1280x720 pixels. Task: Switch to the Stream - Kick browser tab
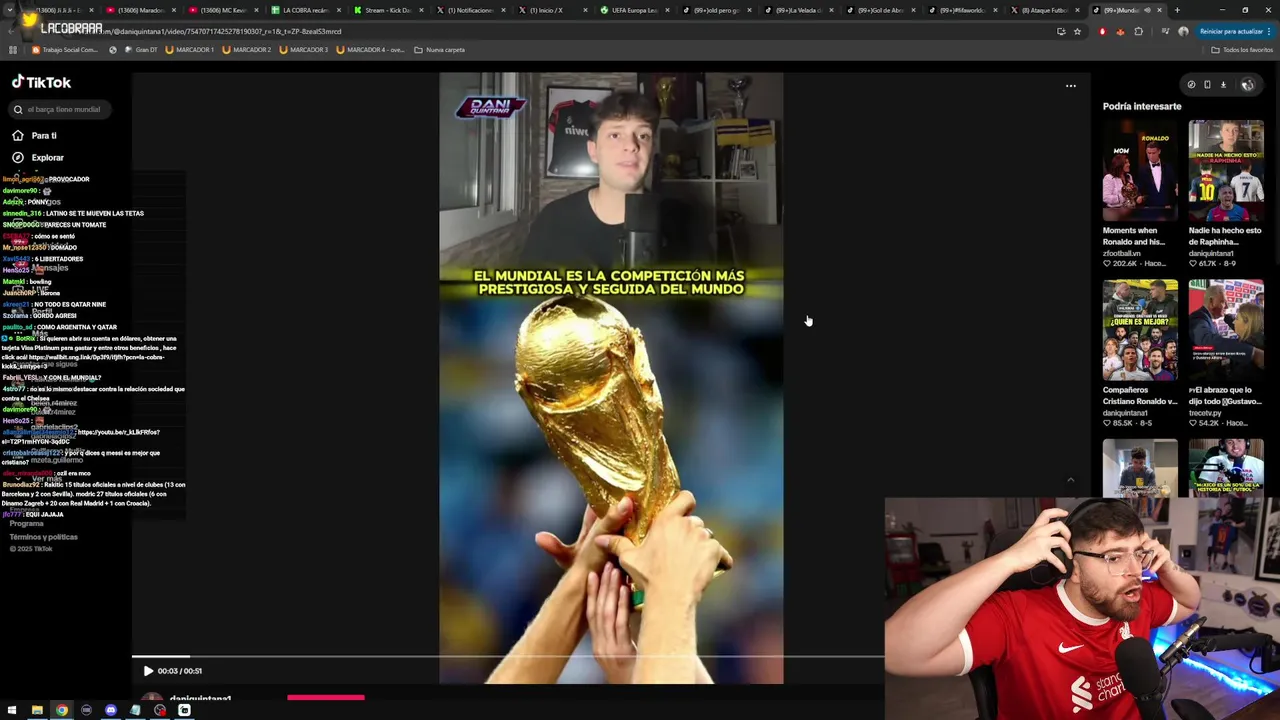coord(386,10)
